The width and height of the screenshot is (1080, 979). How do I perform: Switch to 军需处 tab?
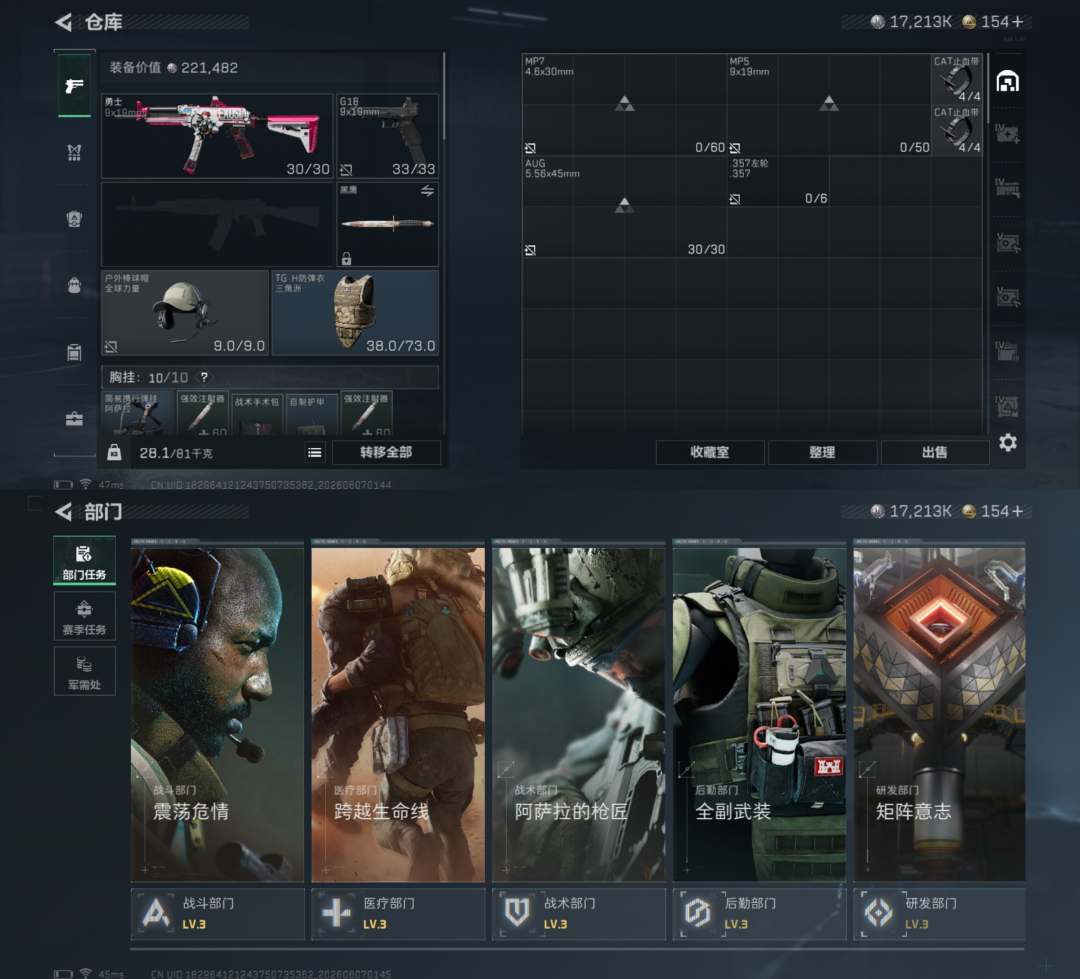point(84,671)
